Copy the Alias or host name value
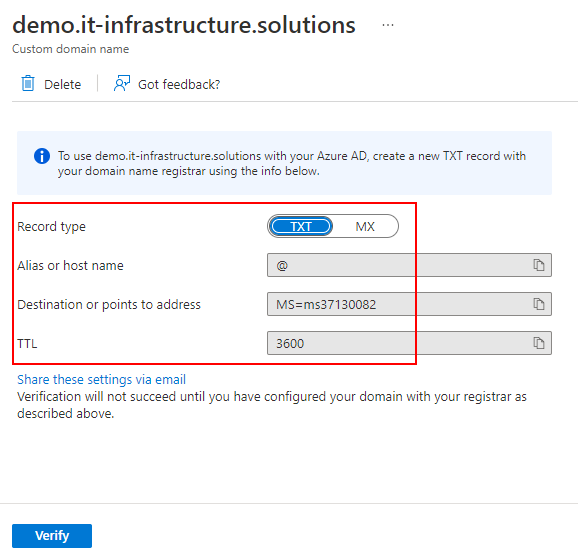 coord(539,265)
